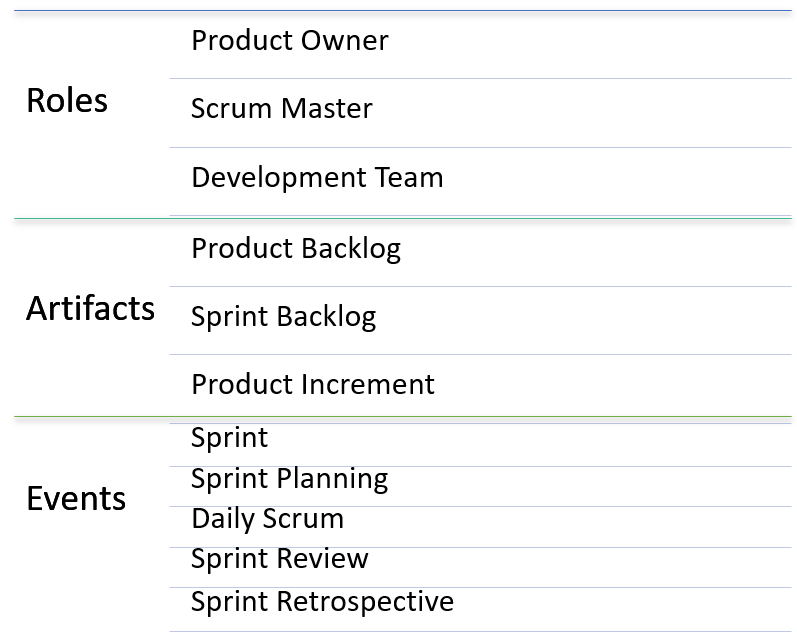Viewport: 797px width, 637px height.
Task: Click the Artifacts section heading
Action: (90, 308)
